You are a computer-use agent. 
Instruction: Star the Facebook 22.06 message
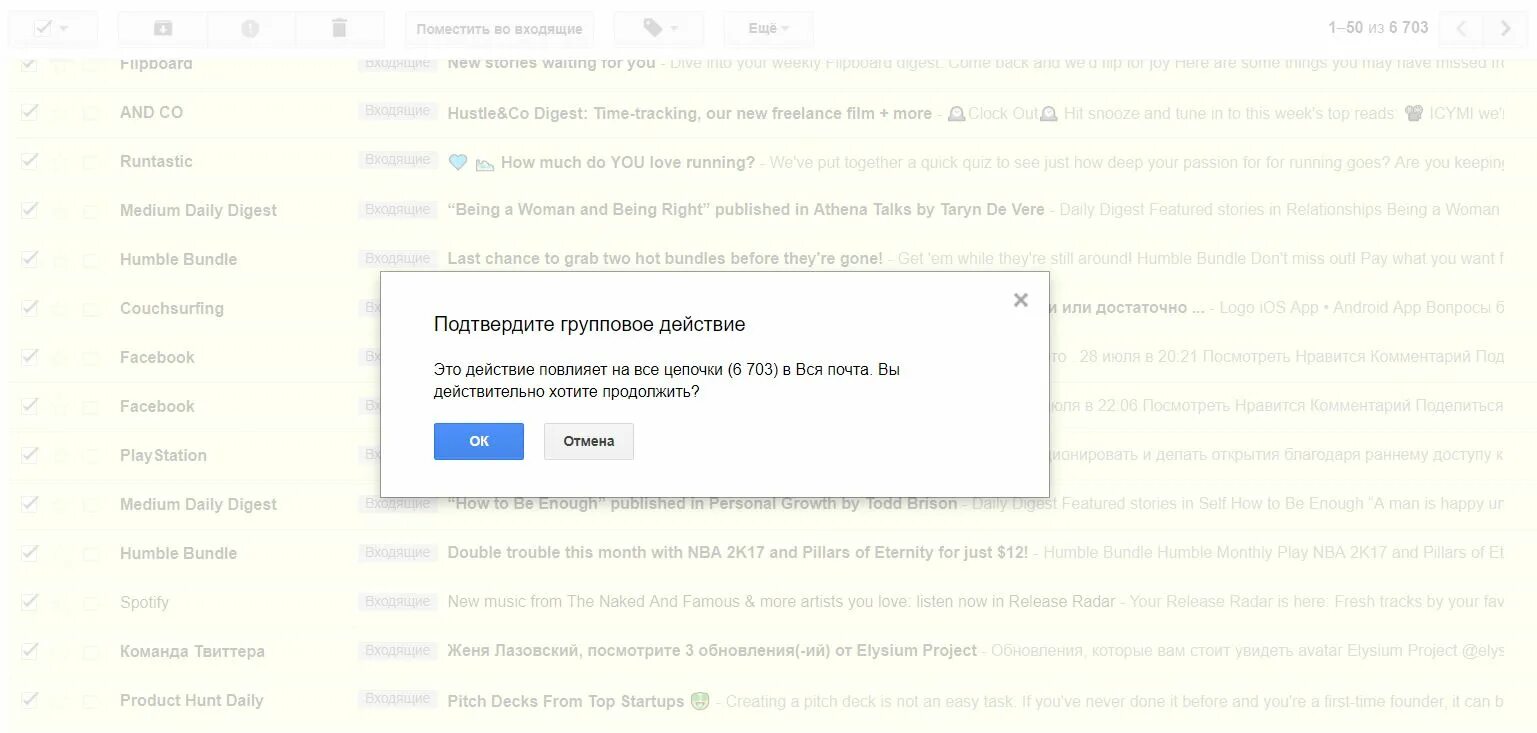pos(60,406)
